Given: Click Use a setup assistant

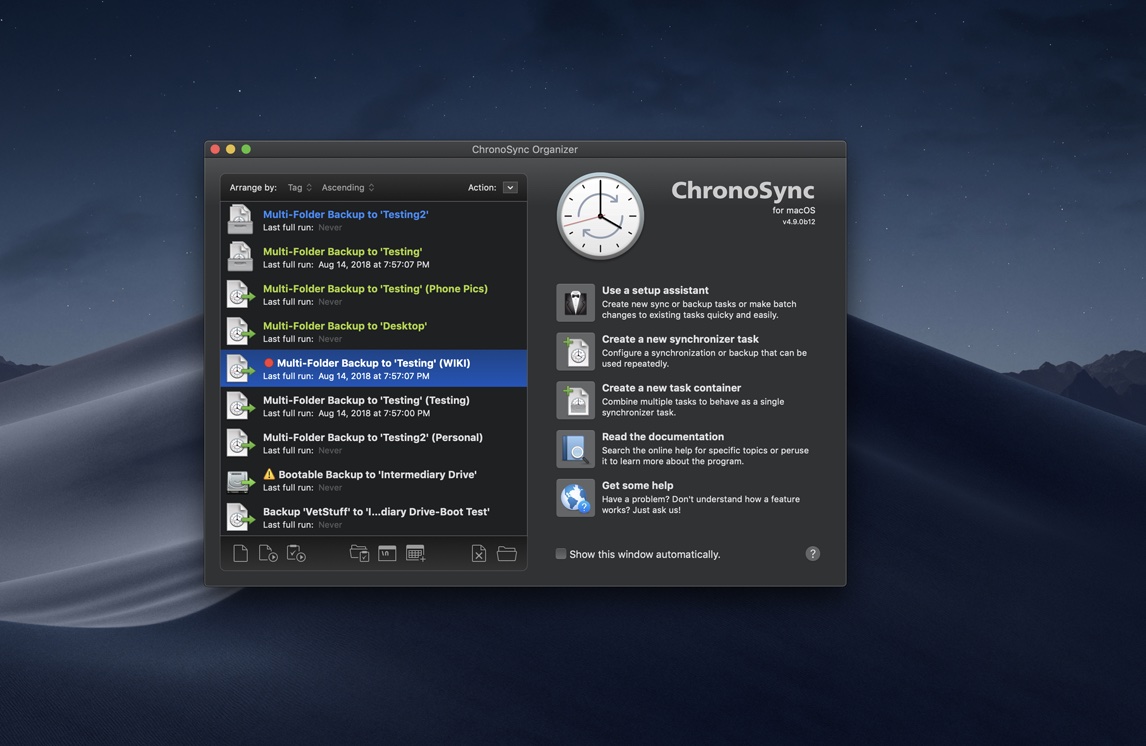Looking at the screenshot, I should point(655,291).
